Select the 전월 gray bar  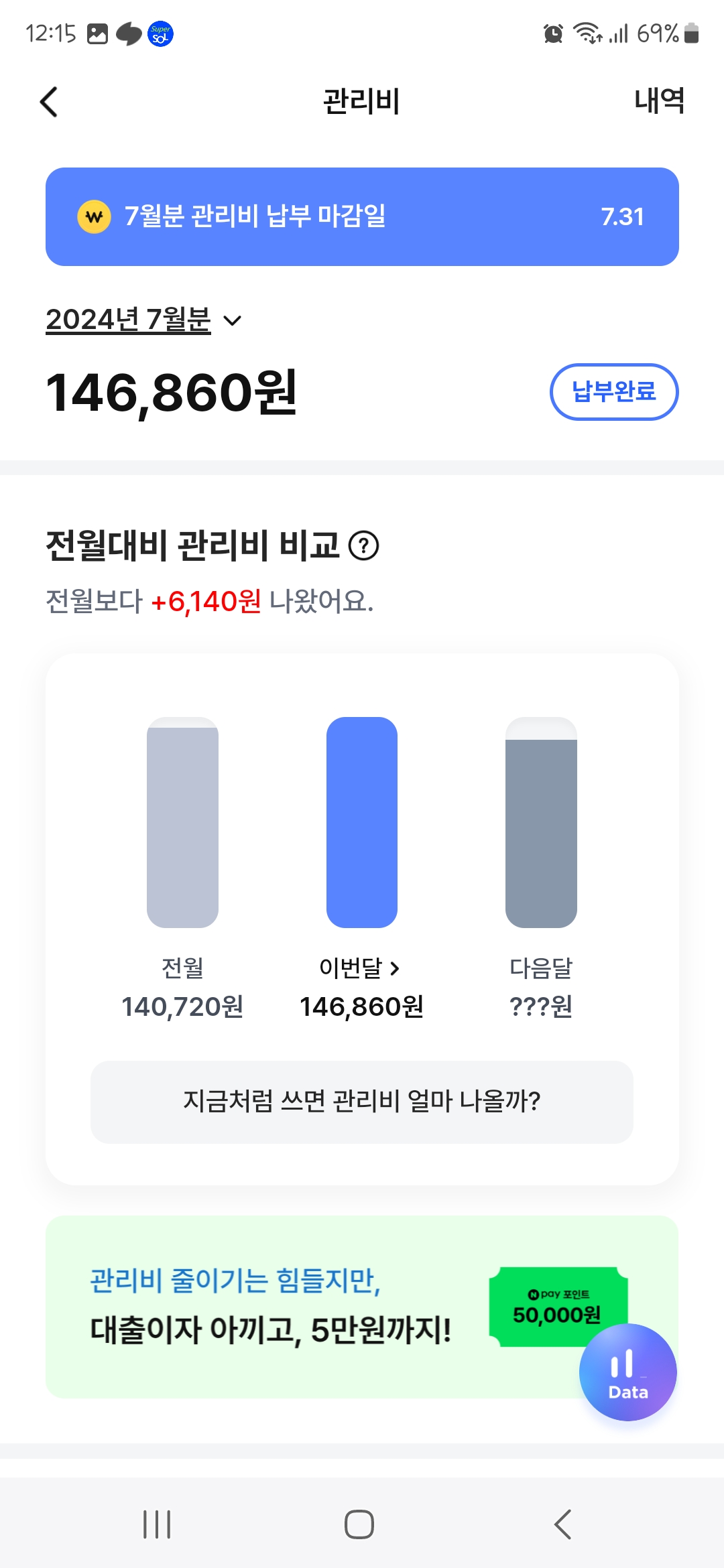[x=182, y=823]
